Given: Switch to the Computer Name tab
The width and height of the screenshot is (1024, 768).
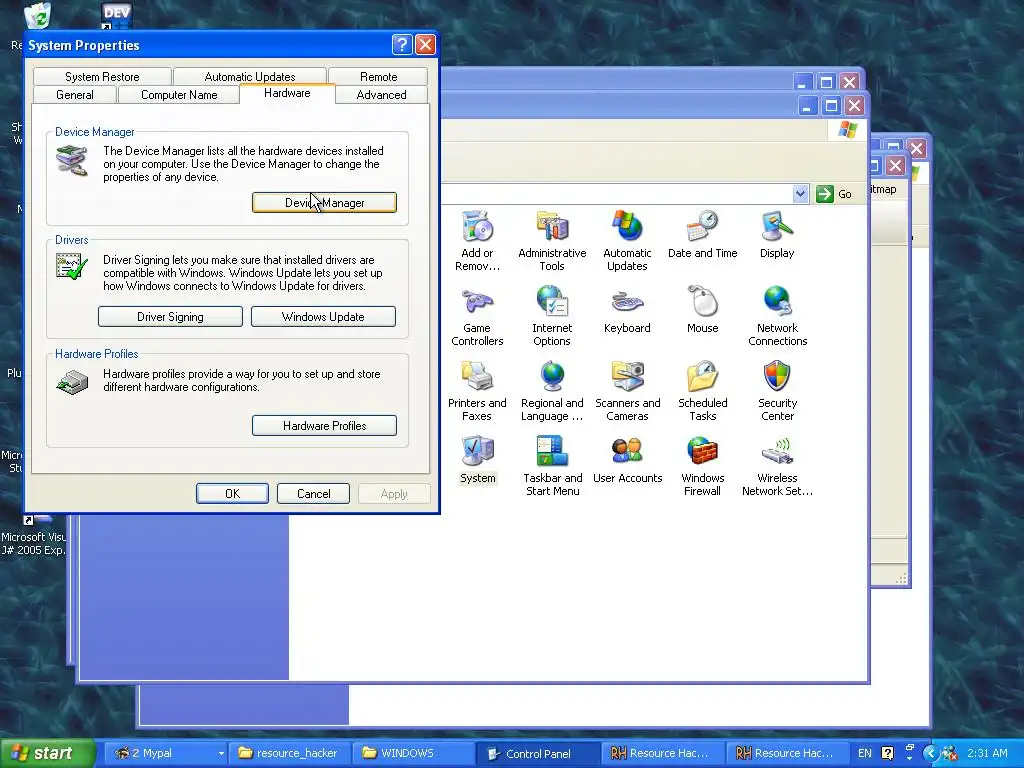Looking at the screenshot, I should (179, 95).
